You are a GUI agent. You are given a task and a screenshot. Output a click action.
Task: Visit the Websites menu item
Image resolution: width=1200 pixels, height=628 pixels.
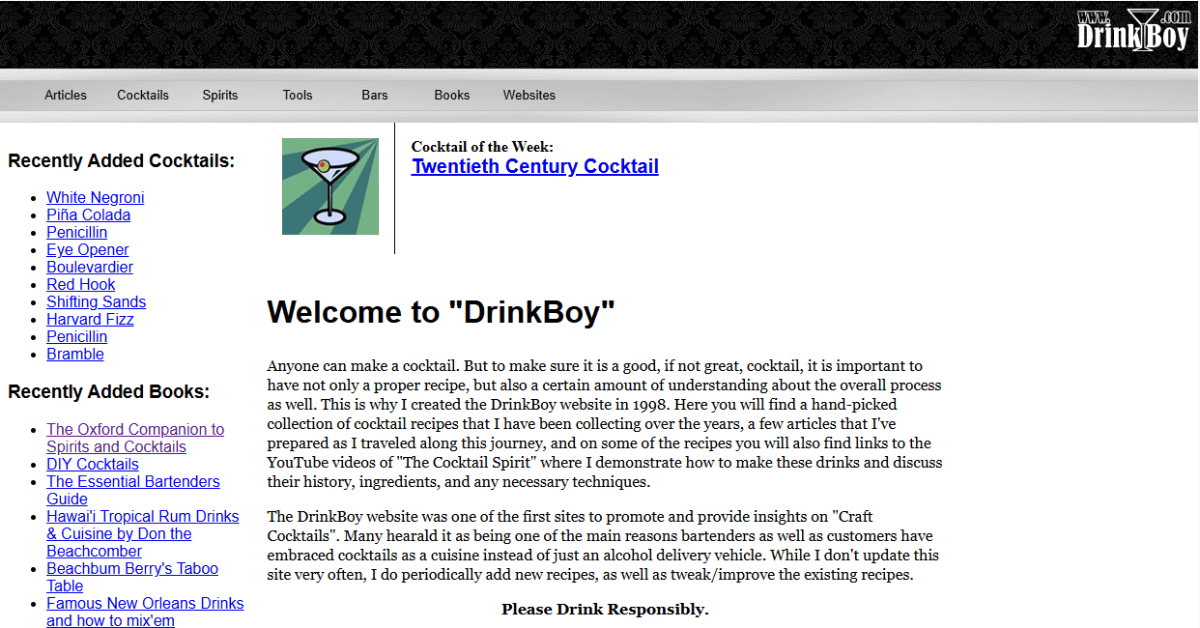[529, 95]
